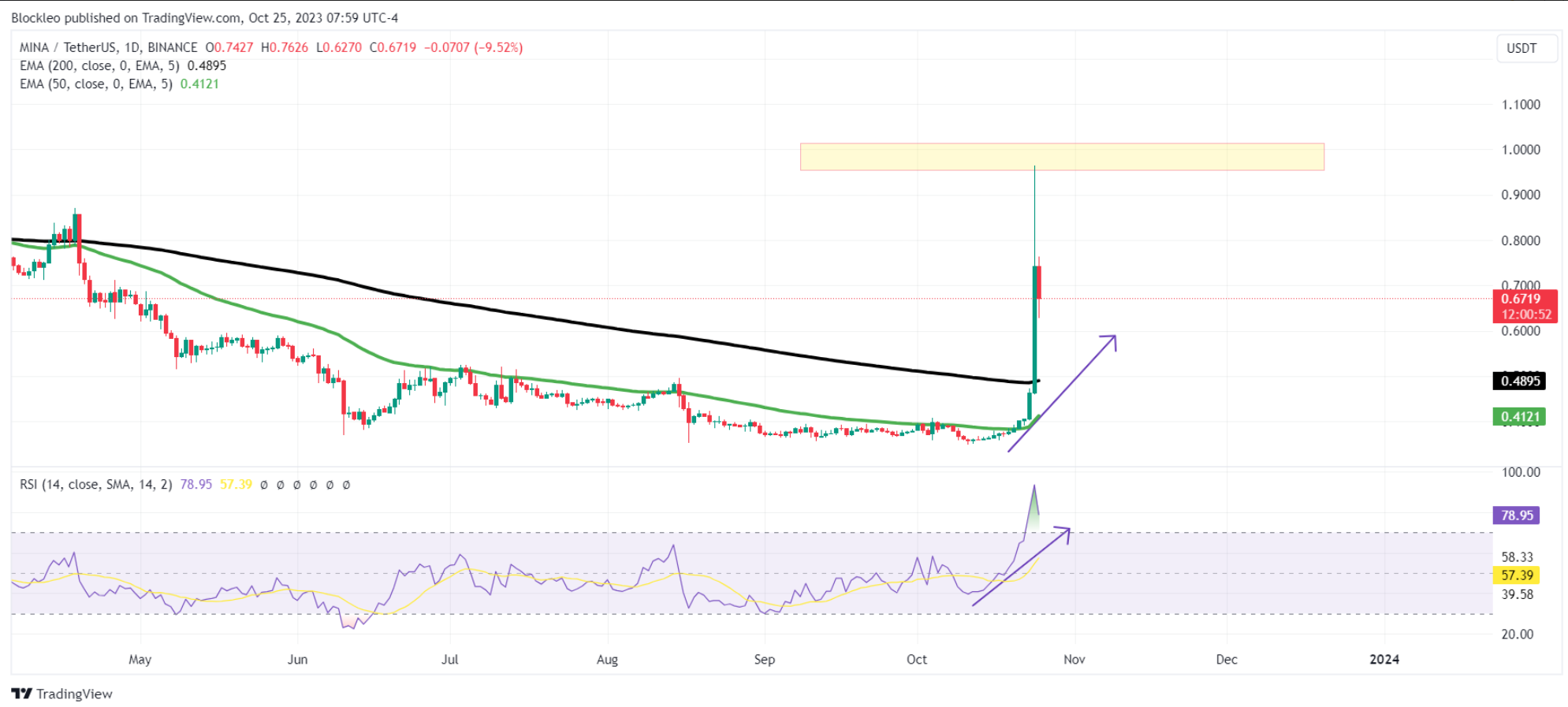Click the RSI 14 indicator legend
Screen dimensions: 1568x707
(95, 484)
